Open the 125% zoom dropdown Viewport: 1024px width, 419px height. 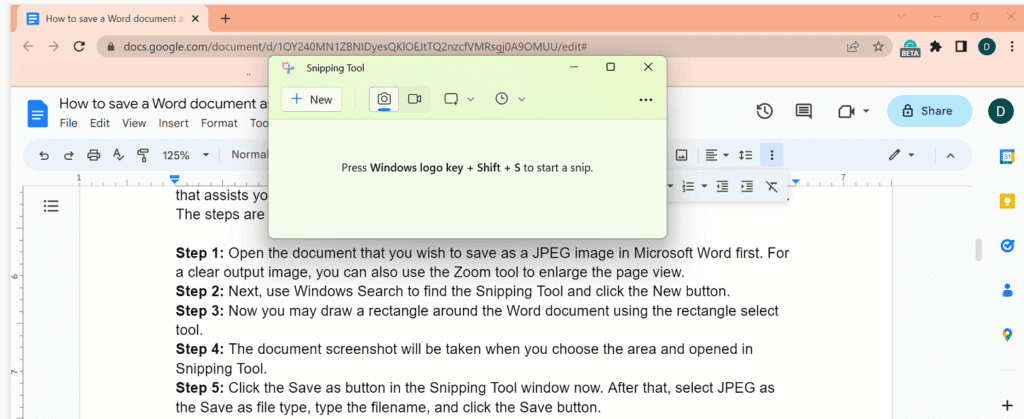tap(185, 155)
